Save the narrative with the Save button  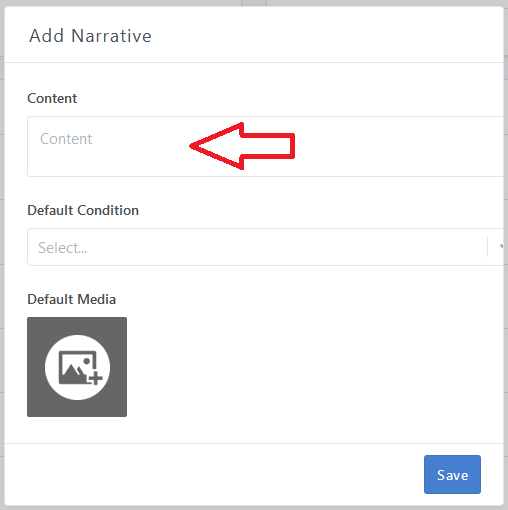click(x=452, y=474)
